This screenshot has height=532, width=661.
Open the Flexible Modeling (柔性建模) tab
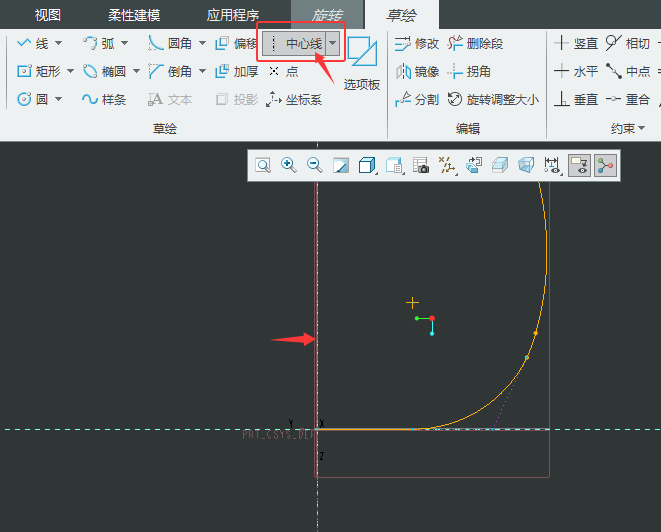point(134,16)
